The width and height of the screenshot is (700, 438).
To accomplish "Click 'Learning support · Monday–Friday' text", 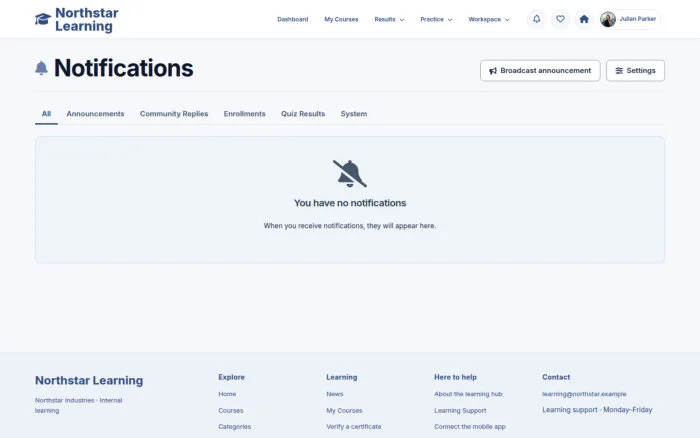I will (x=597, y=410).
